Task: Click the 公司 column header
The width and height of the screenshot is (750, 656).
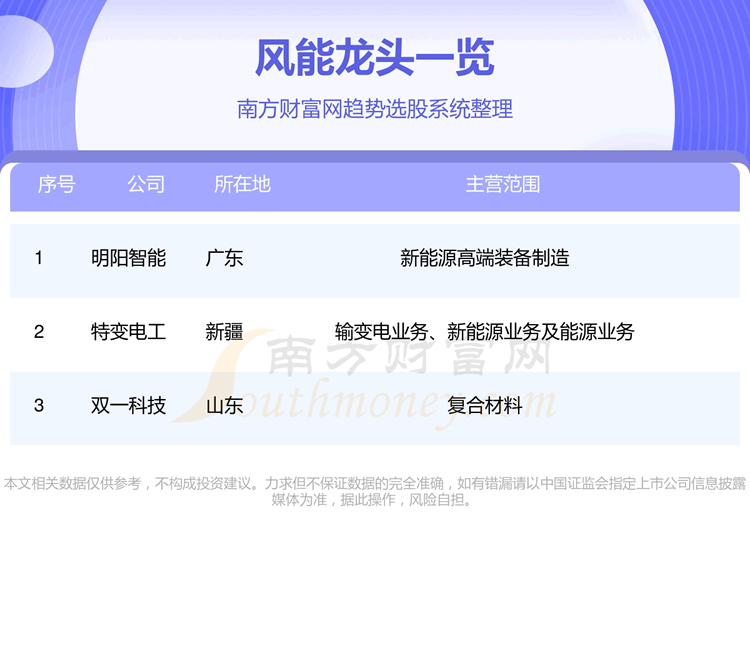Action: pos(146,184)
